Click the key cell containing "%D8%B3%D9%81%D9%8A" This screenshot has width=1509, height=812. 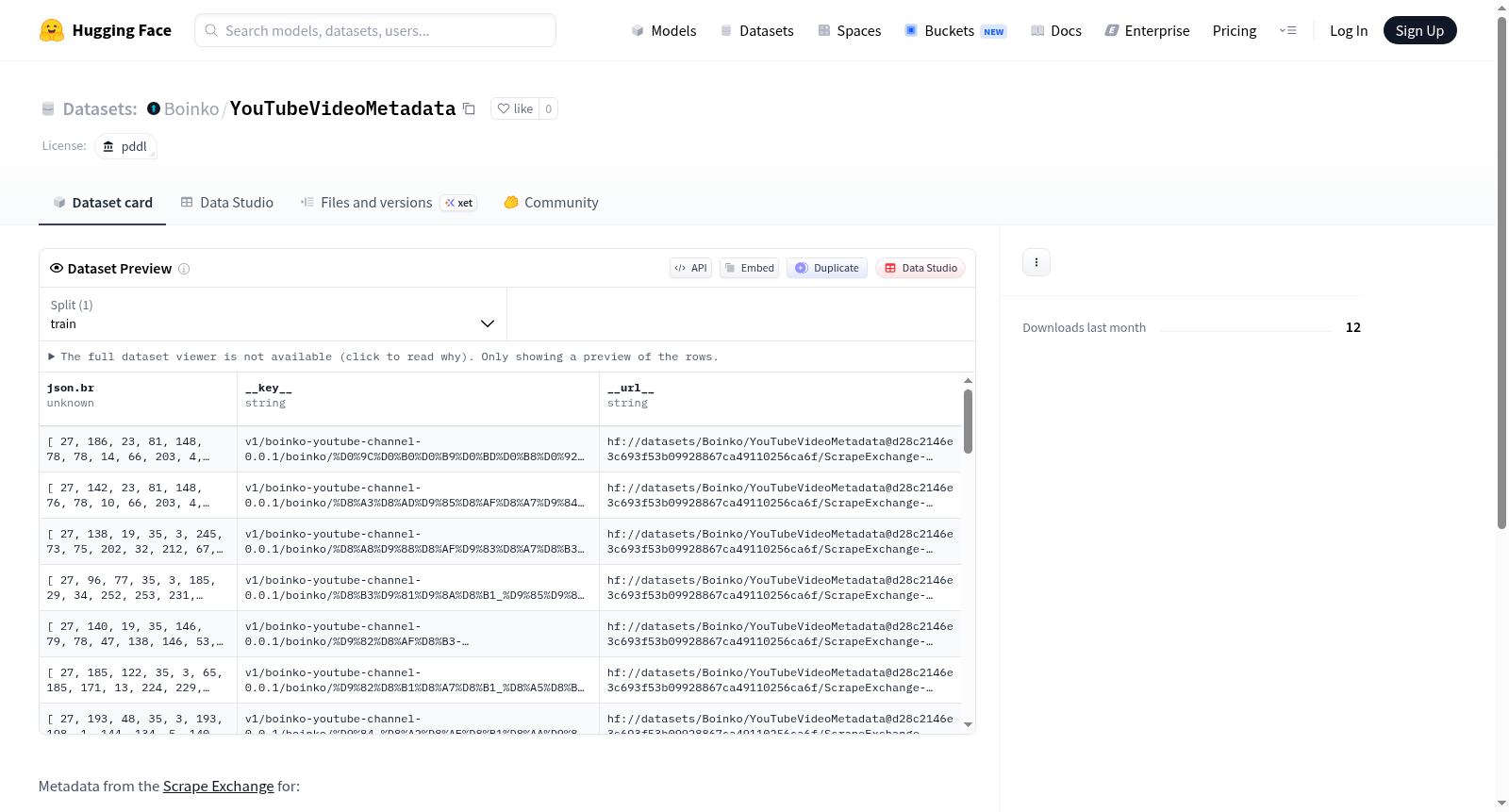[x=418, y=588]
